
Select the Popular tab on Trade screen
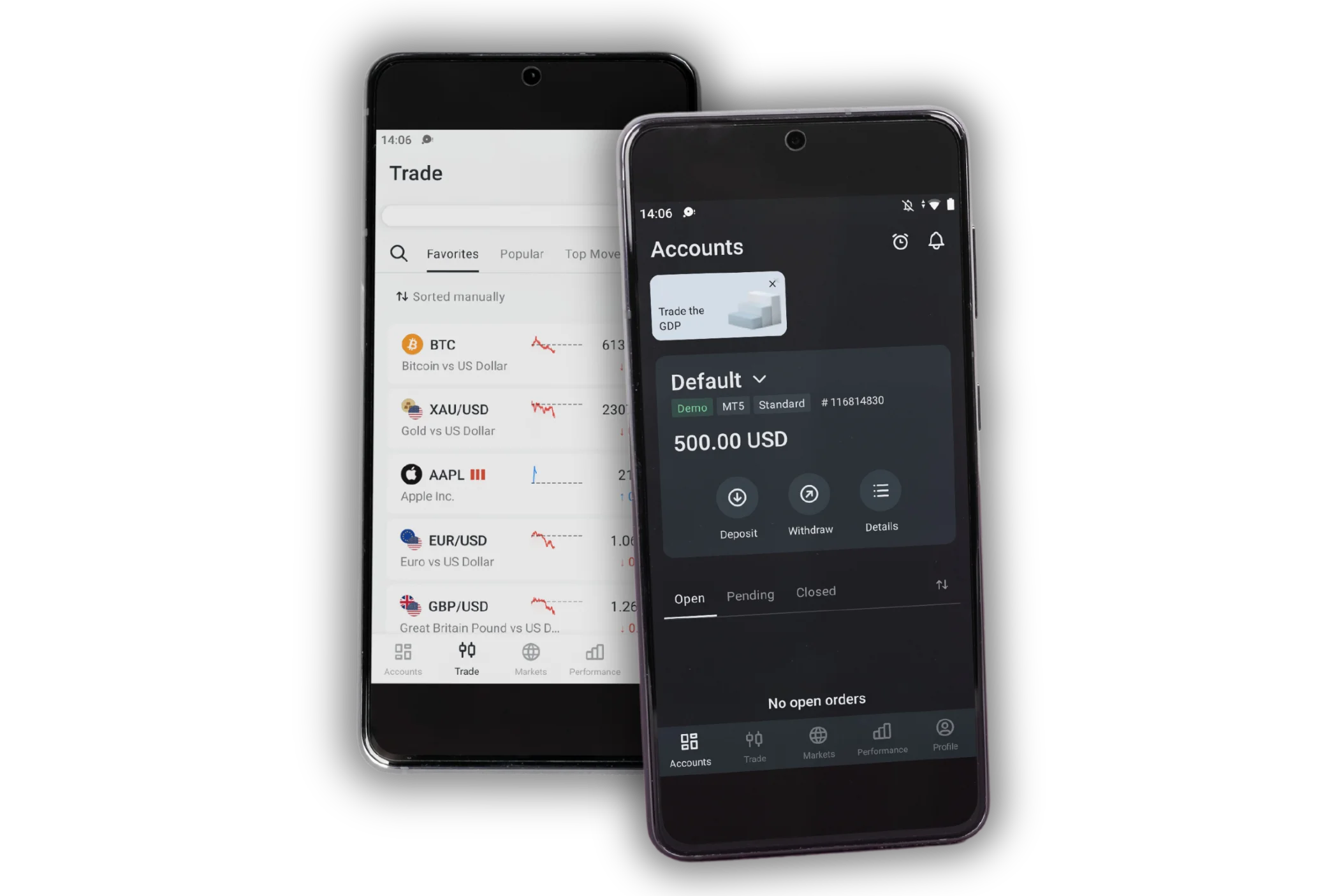point(521,254)
